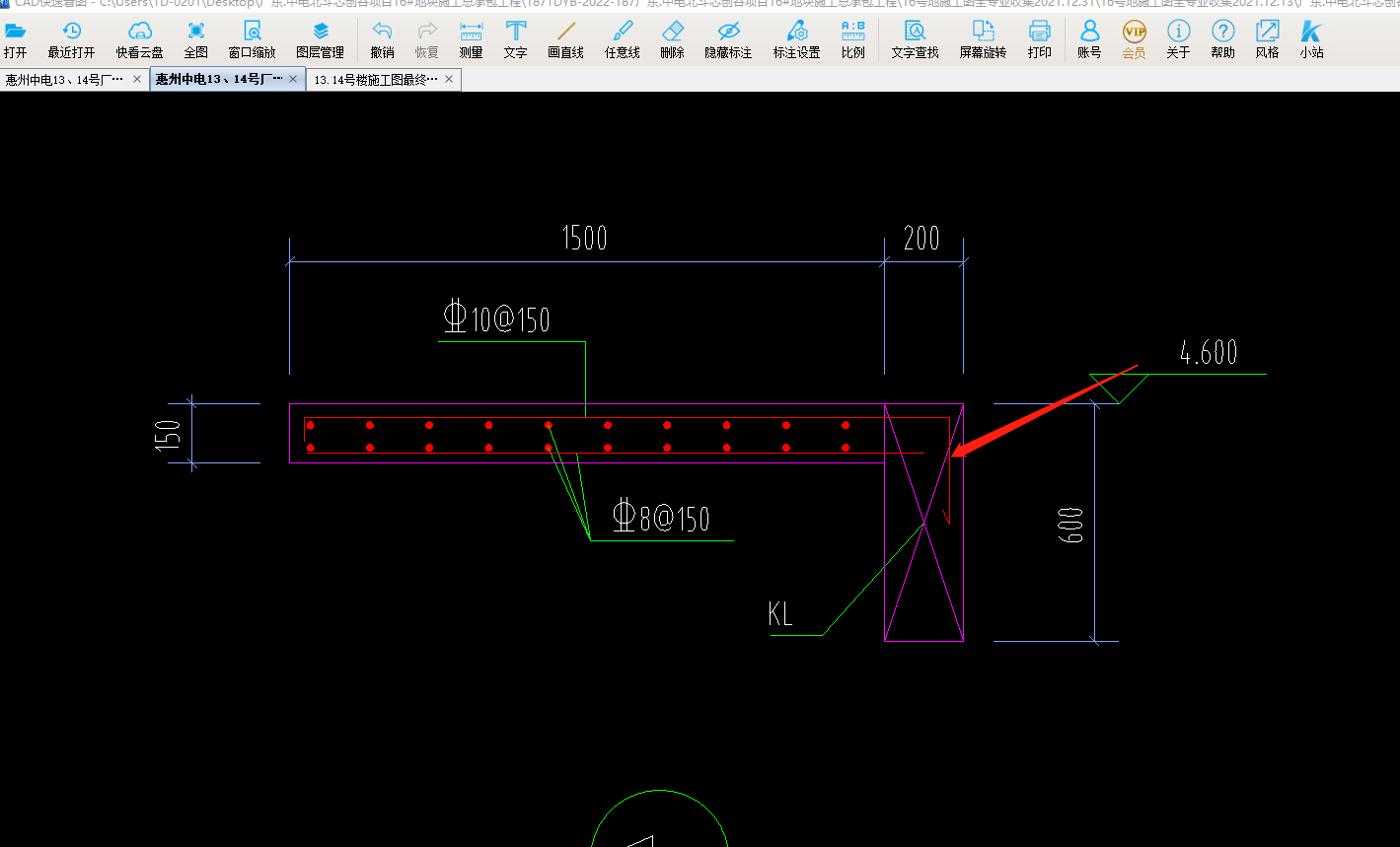The image size is (1400, 847).
Task: Click the KL beam label
Action: [x=780, y=614]
